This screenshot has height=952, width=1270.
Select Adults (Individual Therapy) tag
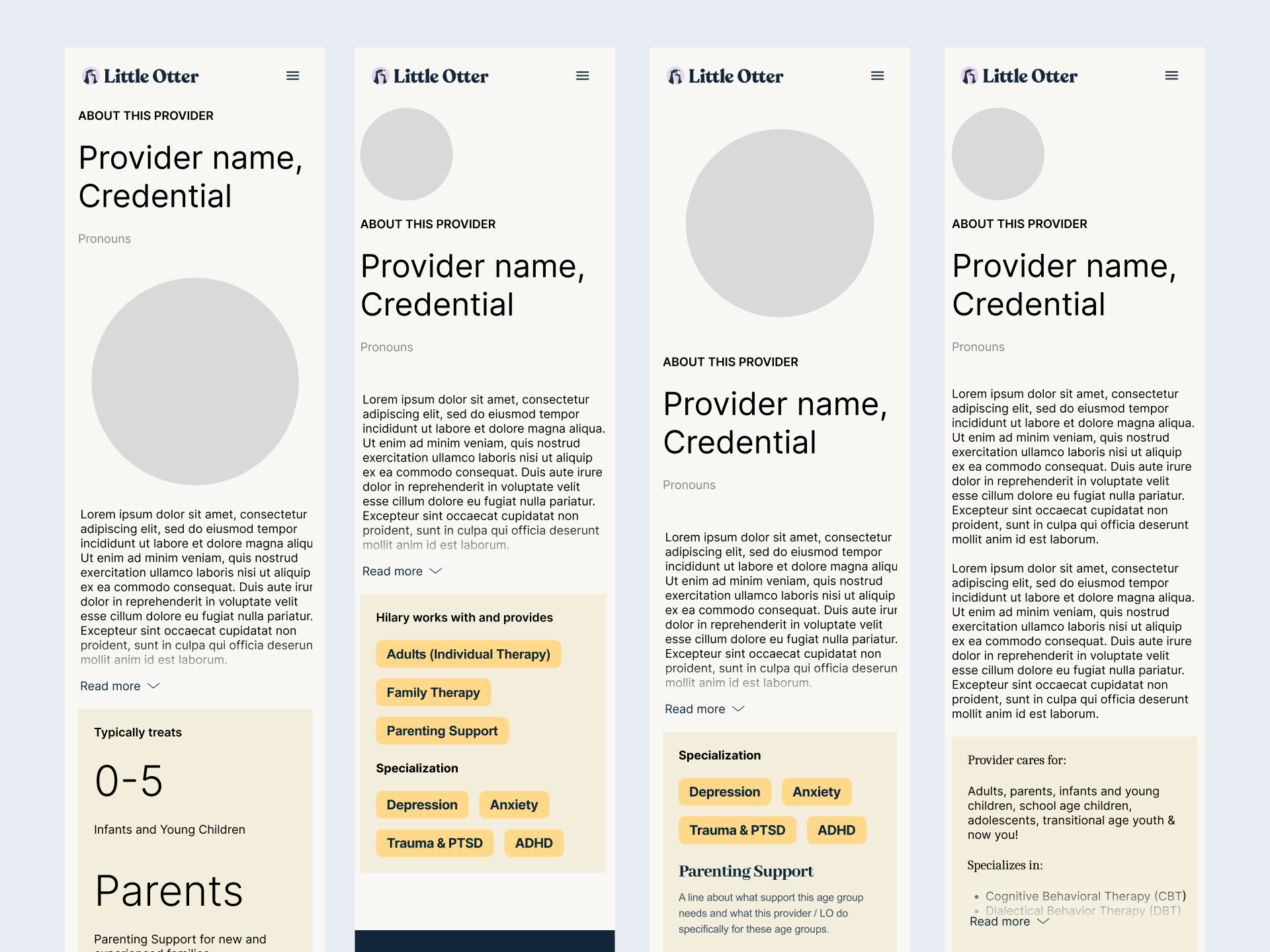click(468, 654)
